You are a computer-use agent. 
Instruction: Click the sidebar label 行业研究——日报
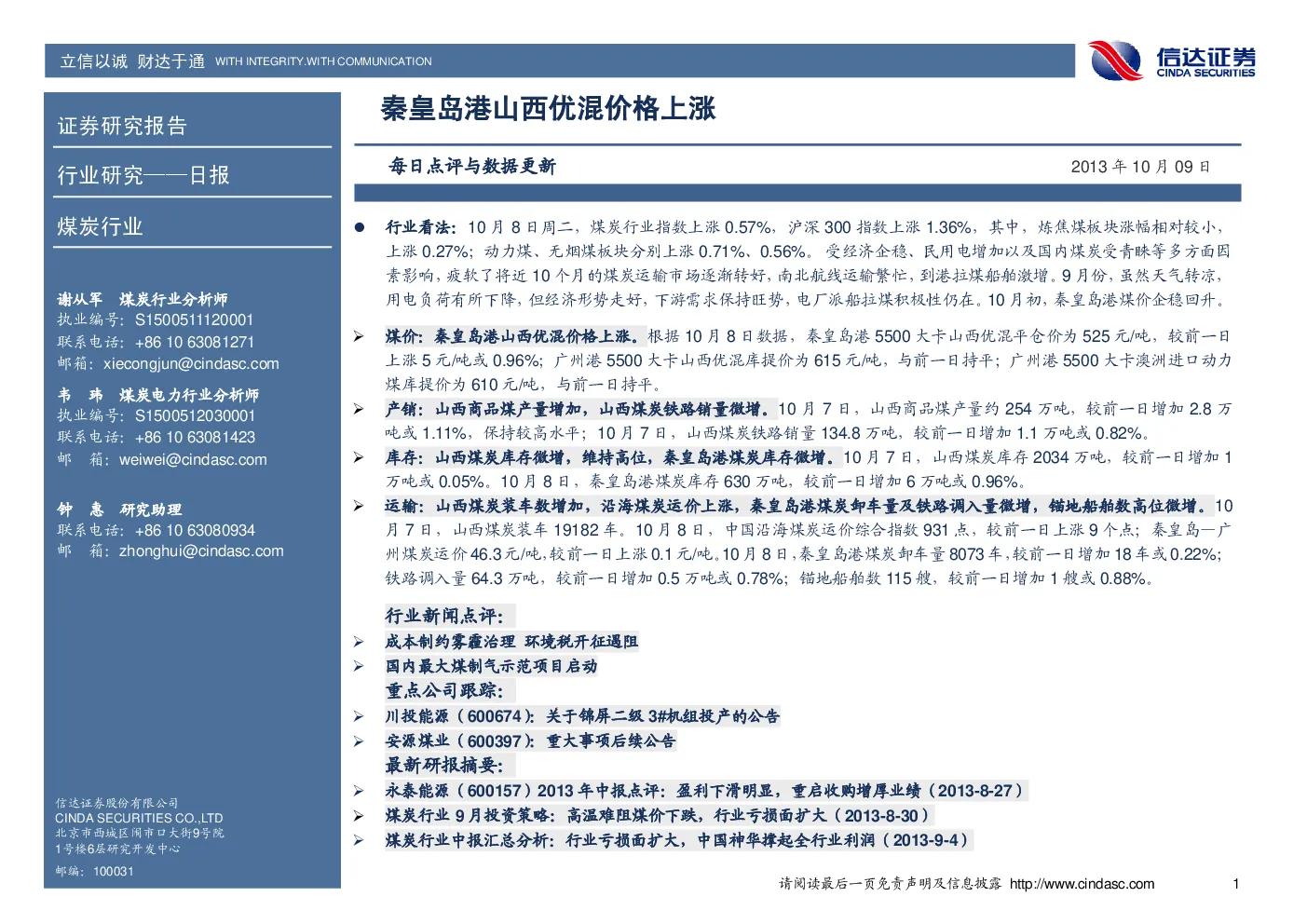click(143, 175)
